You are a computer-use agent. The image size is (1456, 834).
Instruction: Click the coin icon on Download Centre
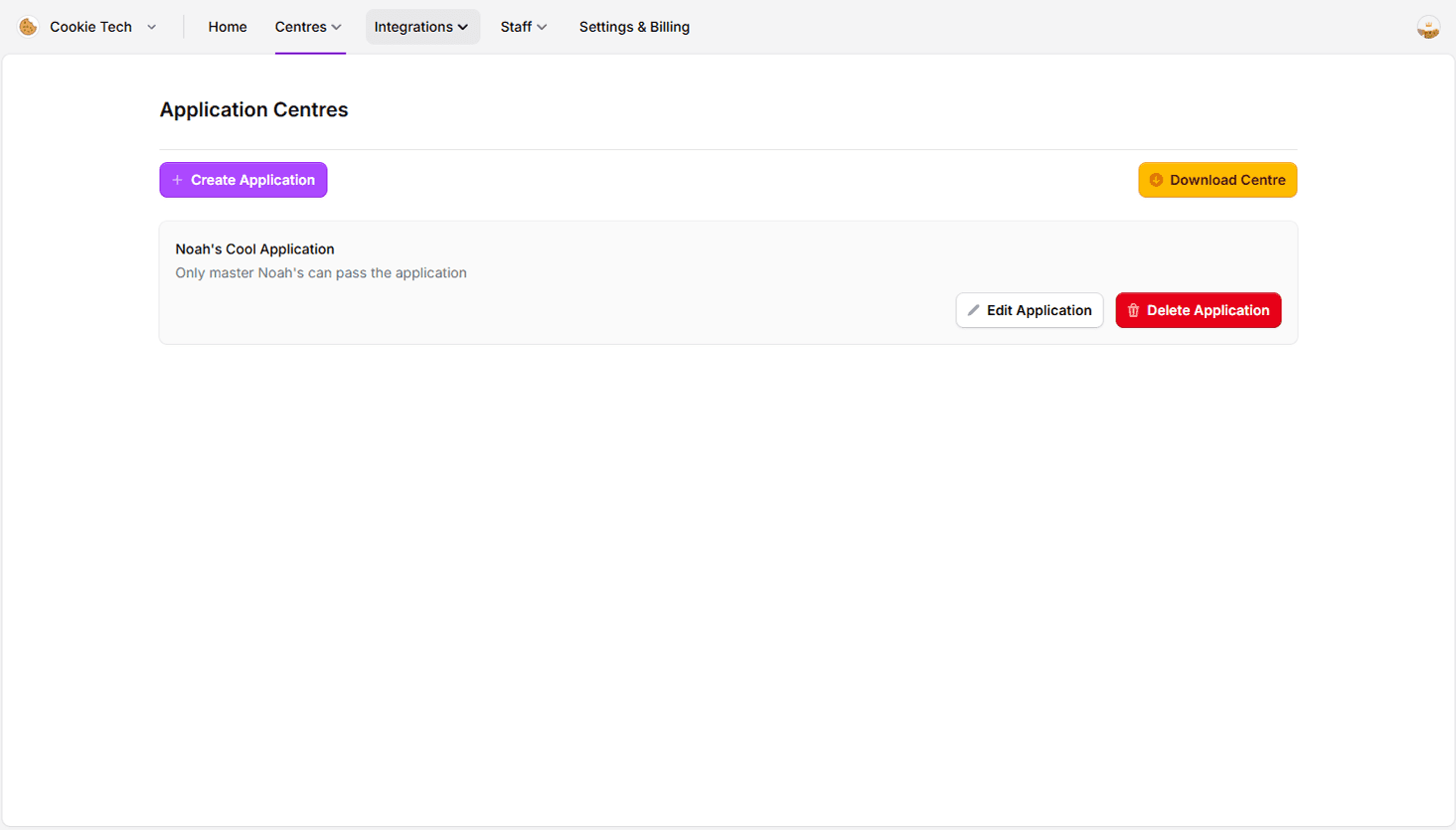(x=1156, y=180)
